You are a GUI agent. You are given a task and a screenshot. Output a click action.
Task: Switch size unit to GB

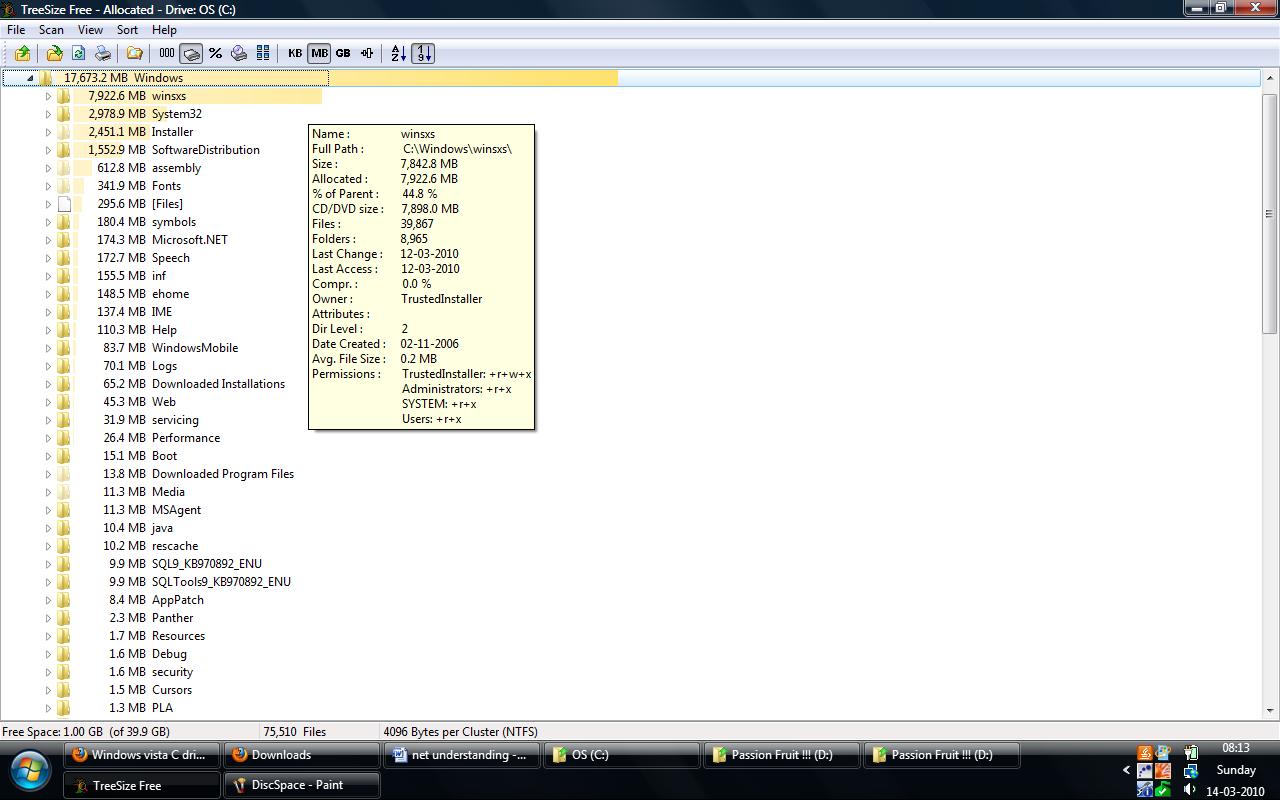coord(343,53)
